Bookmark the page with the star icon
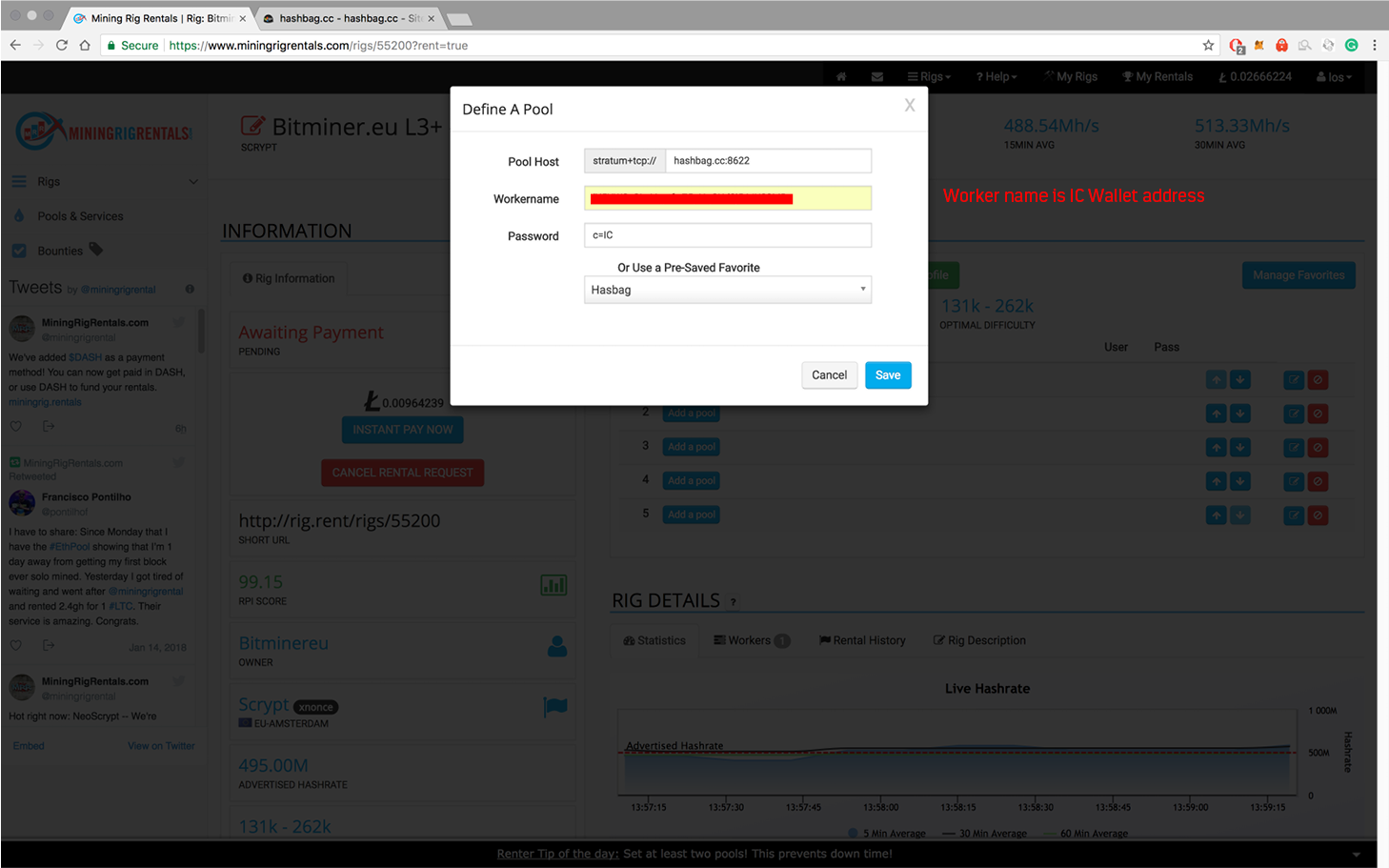The width and height of the screenshot is (1389, 868). click(x=1208, y=45)
